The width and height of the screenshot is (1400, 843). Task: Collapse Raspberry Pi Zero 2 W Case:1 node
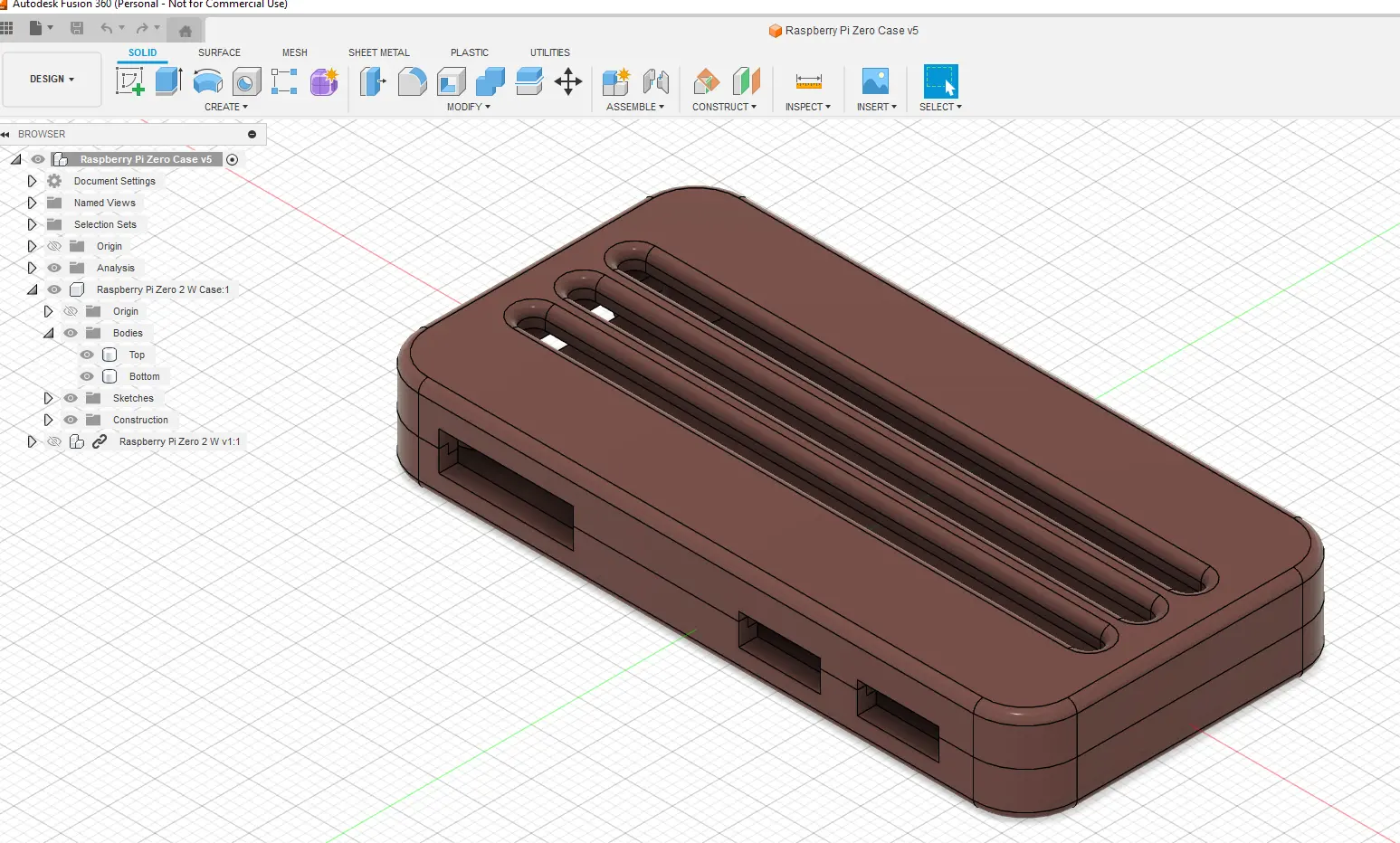(x=32, y=289)
